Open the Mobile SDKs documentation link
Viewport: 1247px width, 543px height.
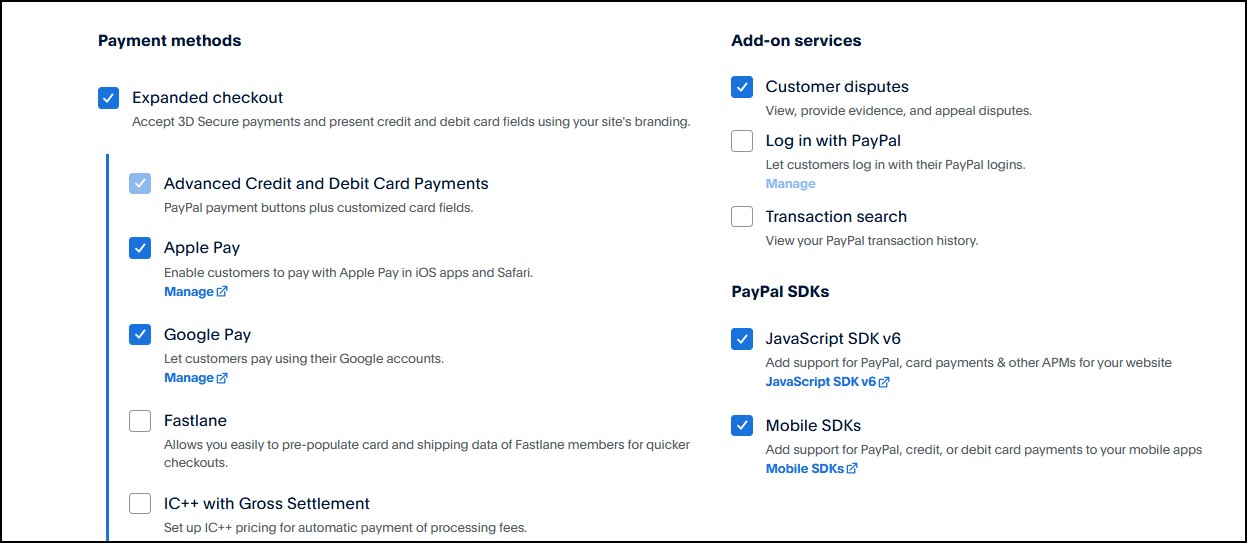coord(804,468)
